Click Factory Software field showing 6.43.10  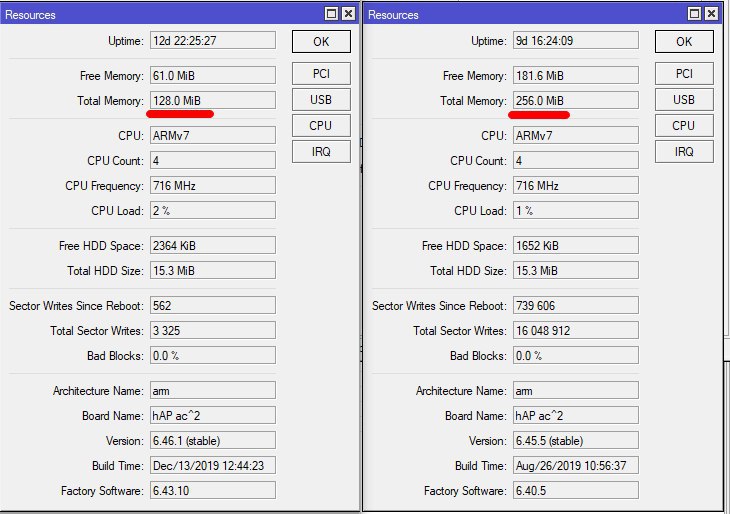click(x=213, y=491)
